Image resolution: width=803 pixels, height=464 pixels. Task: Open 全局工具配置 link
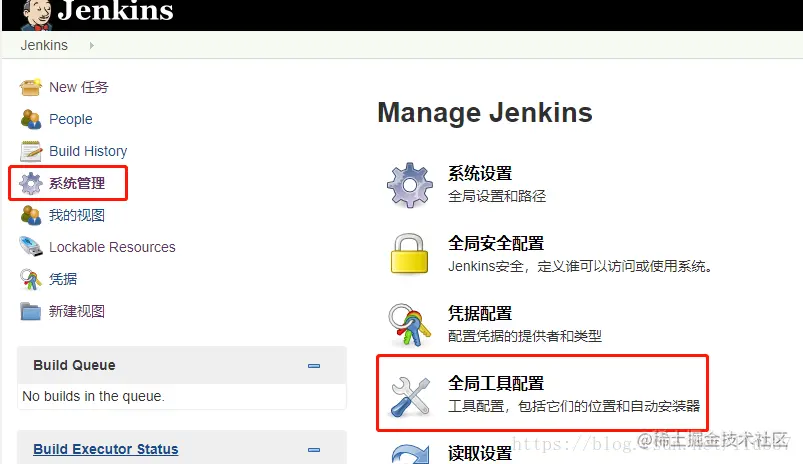(496, 383)
